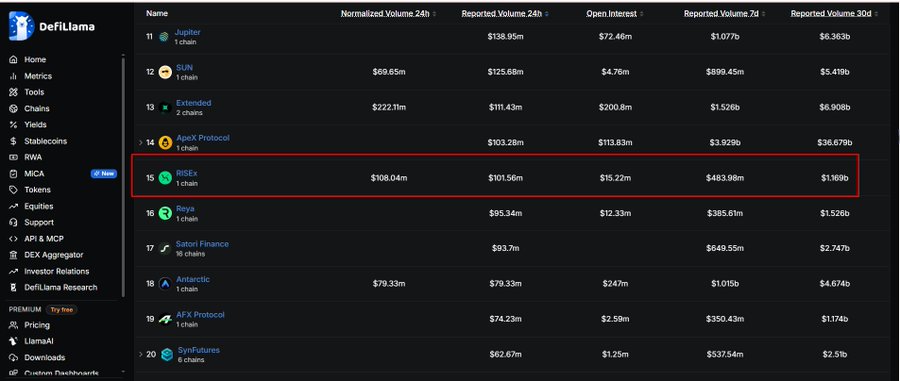Click the MiCA sidebar icon
The width and height of the screenshot is (900, 381).
click(14, 173)
